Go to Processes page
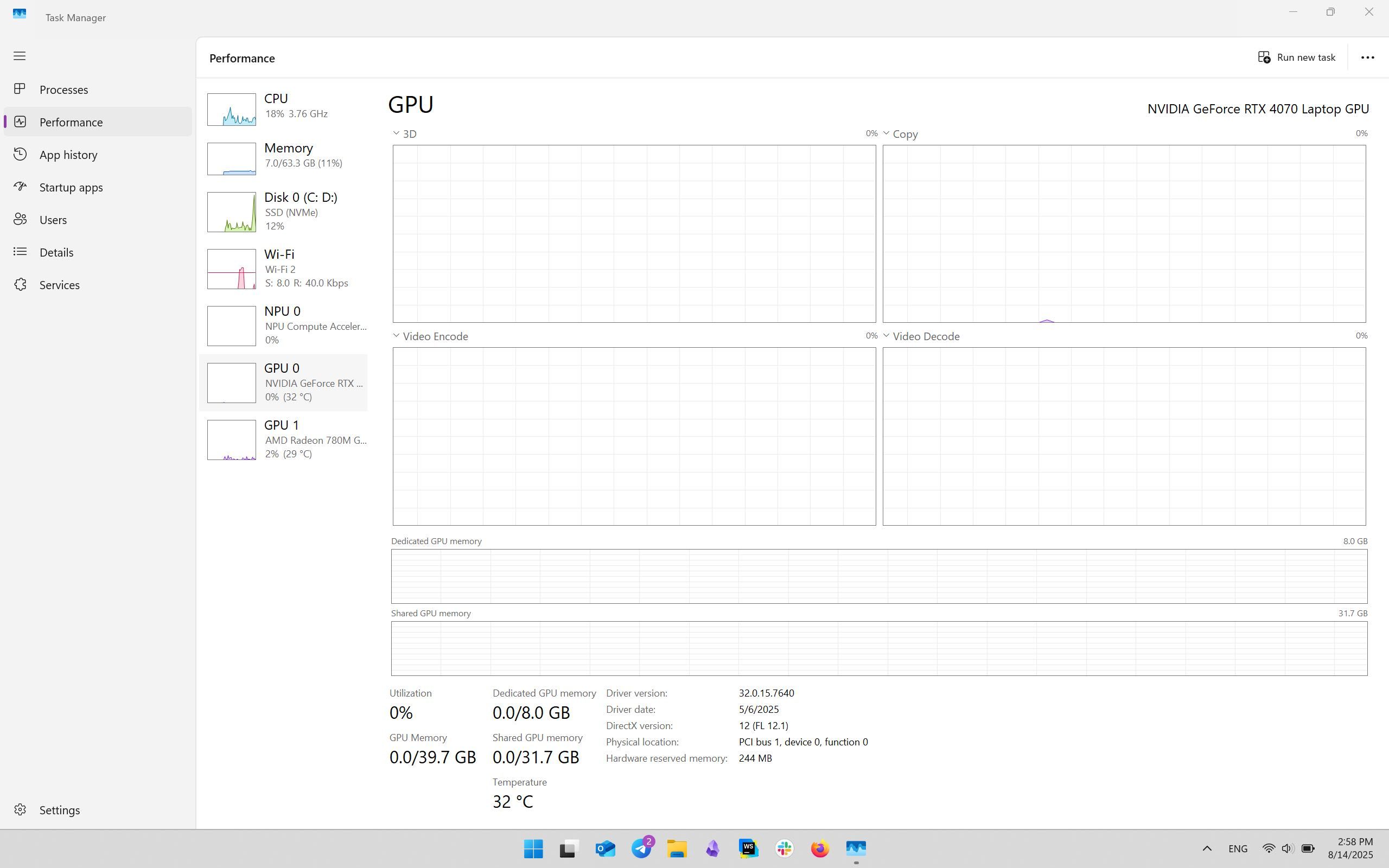This screenshot has width=1389, height=868. pyautogui.click(x=98, y=90)
